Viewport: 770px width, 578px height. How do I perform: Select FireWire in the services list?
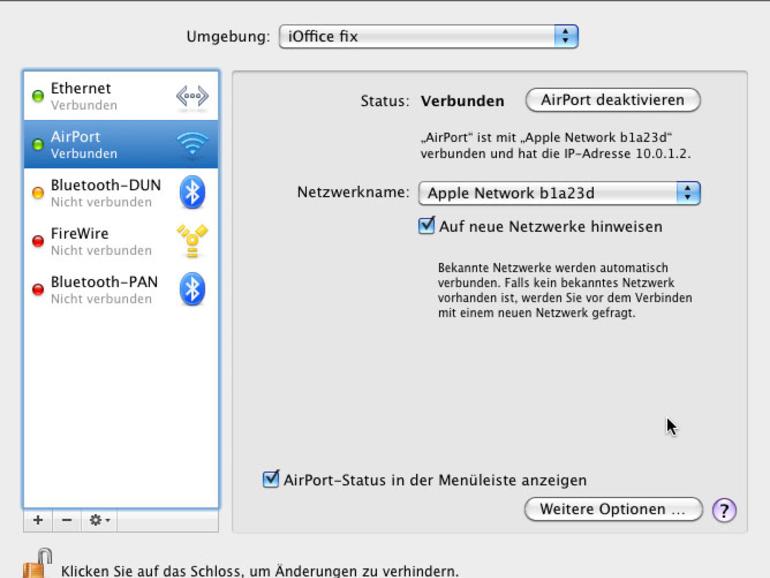click(121, 241)
